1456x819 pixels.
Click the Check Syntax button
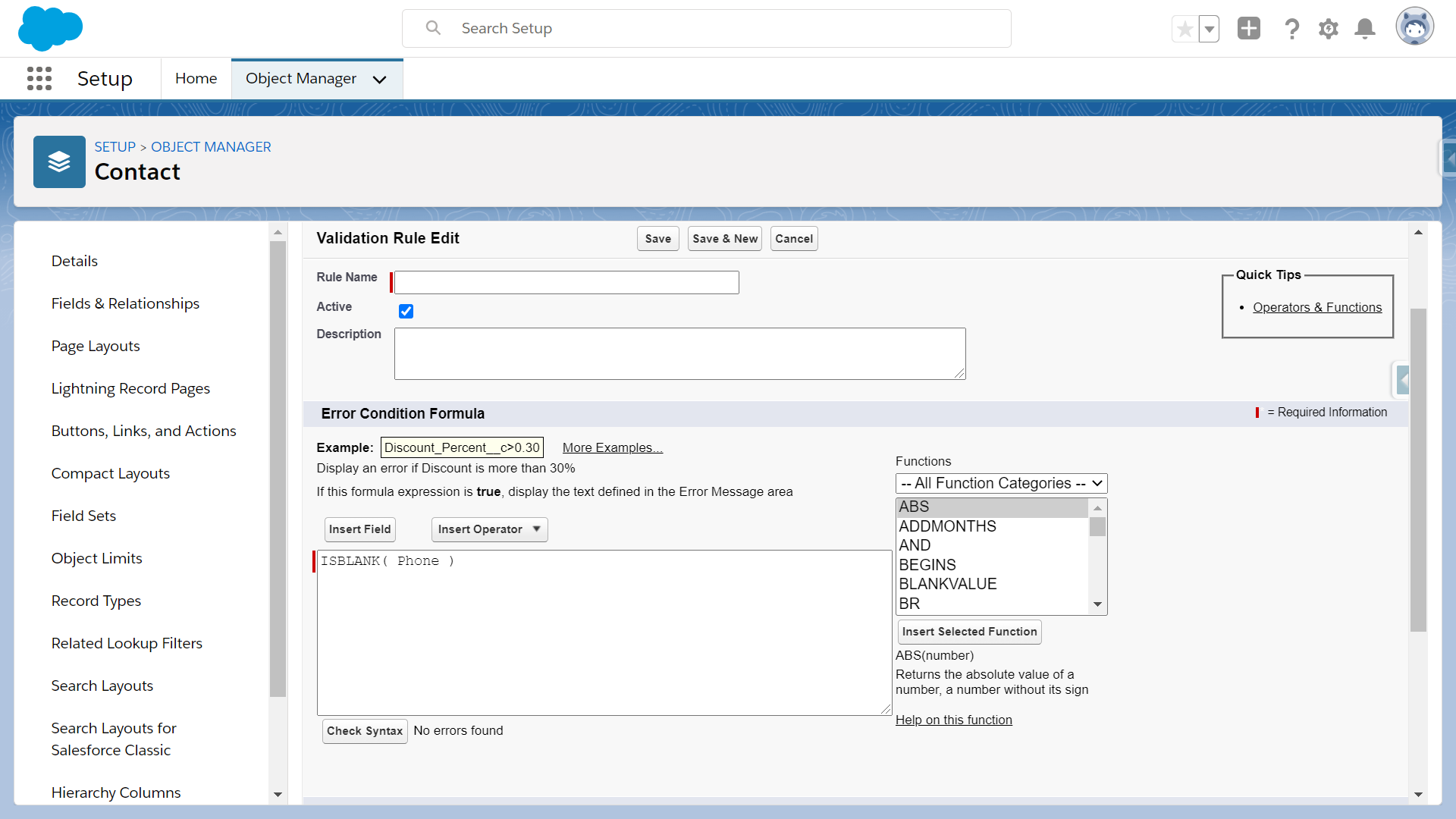coord(365,731)
